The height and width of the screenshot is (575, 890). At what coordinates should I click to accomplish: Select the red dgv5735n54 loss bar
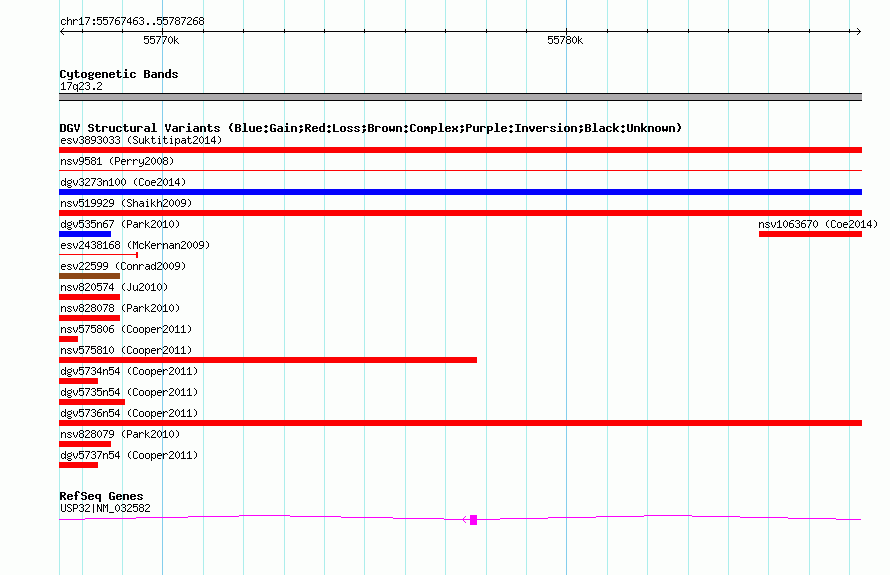click(x=92, y=402)
